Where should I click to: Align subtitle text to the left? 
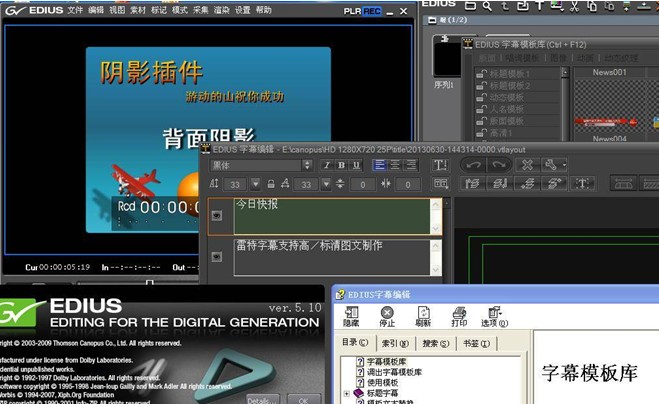point(379,165)
